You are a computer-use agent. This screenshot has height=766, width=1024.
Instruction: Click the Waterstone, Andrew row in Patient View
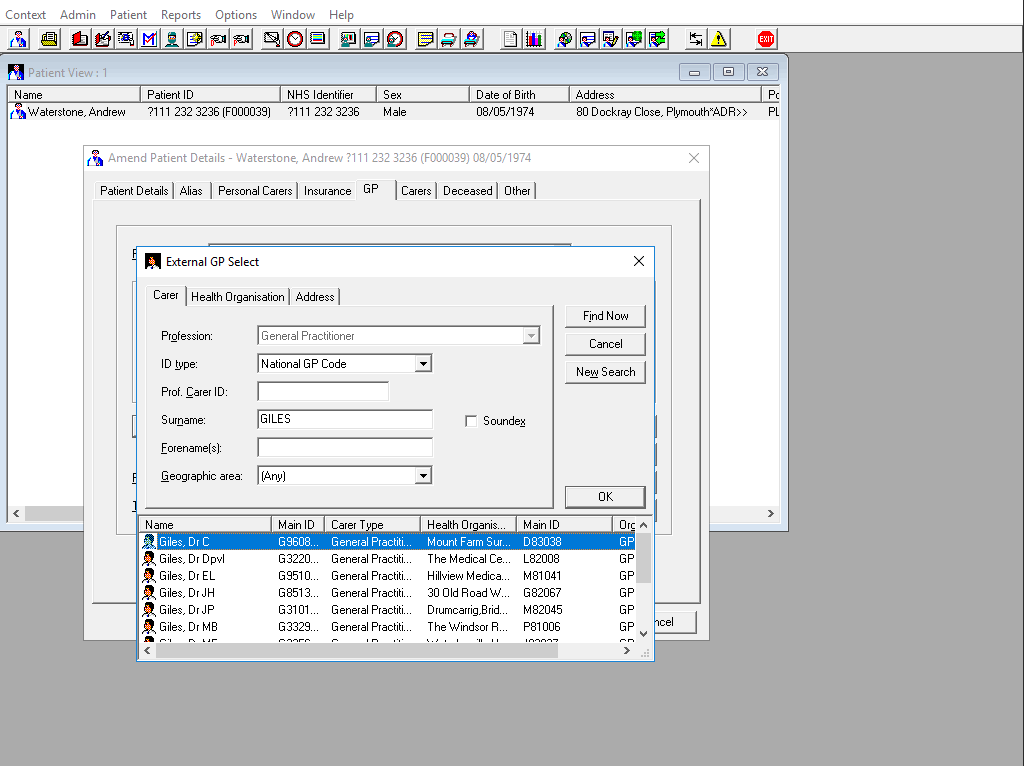click(x=393, y=112)
